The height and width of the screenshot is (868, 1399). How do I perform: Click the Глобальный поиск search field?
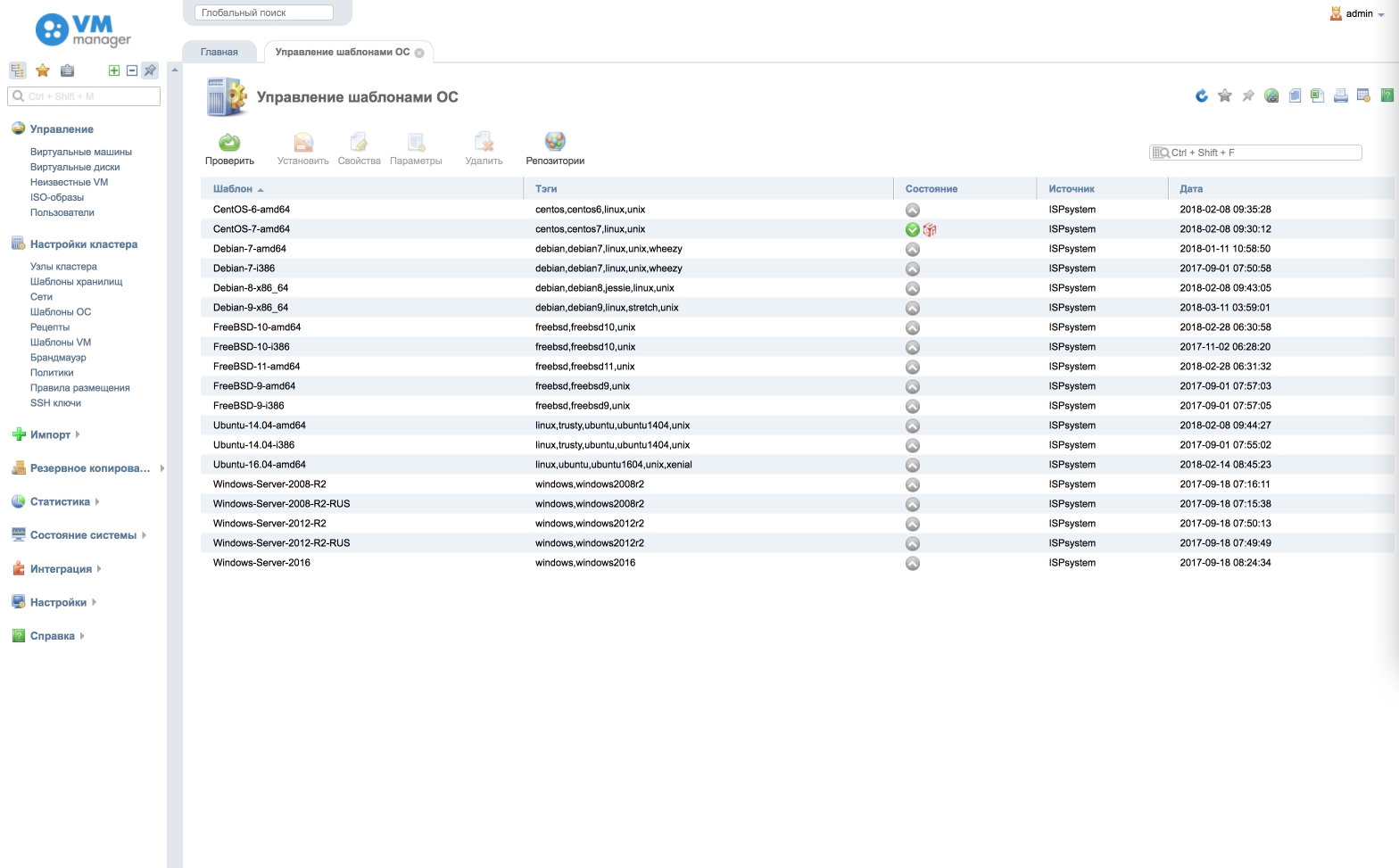264,12
